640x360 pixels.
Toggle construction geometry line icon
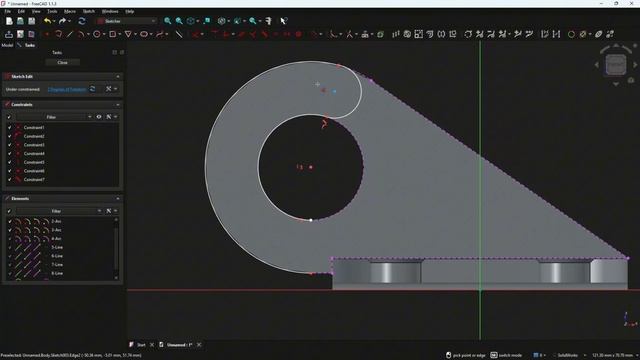(x=179, y=34)
